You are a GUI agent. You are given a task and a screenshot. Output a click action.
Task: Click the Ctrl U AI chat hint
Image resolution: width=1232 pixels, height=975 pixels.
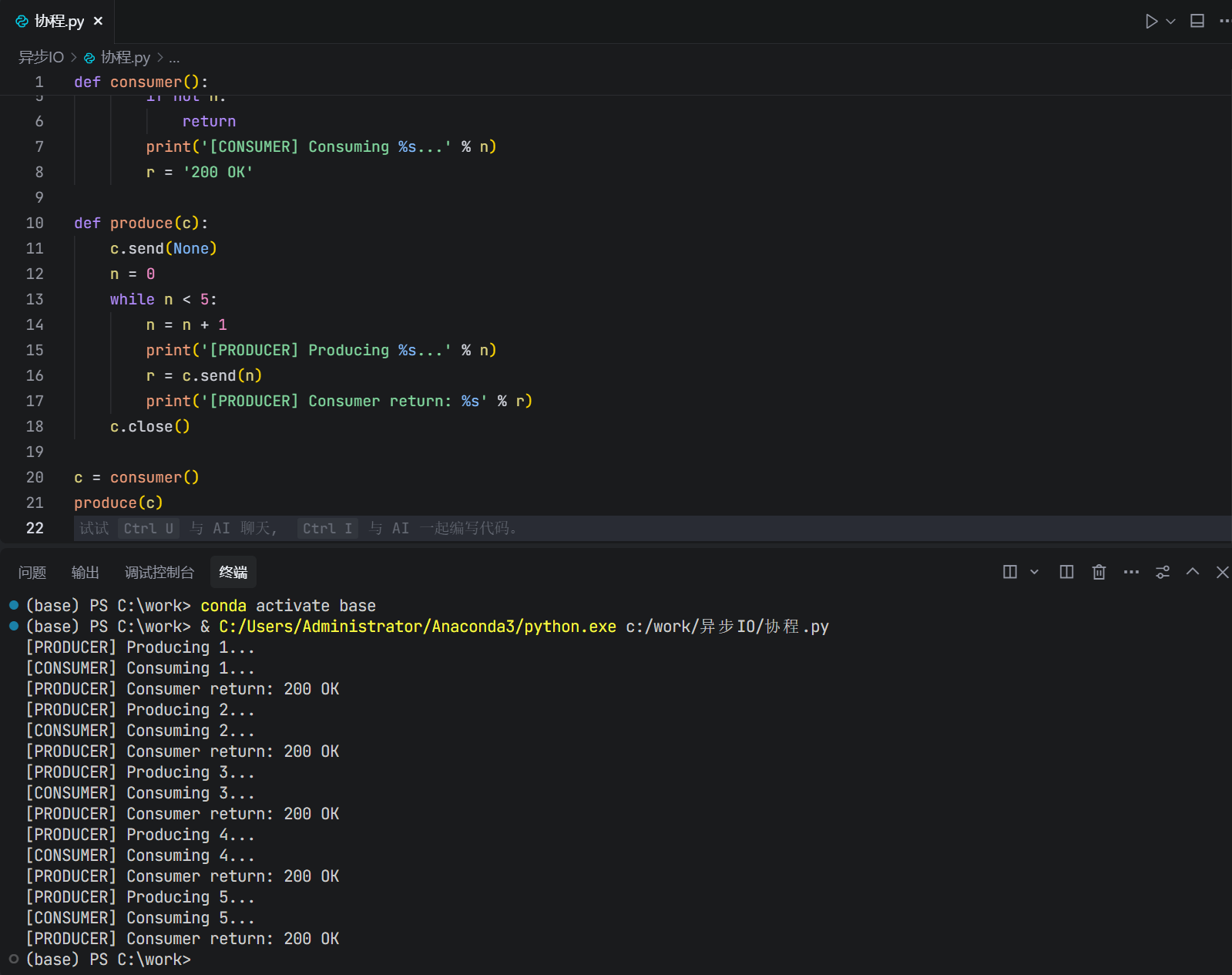pos(149,528)
